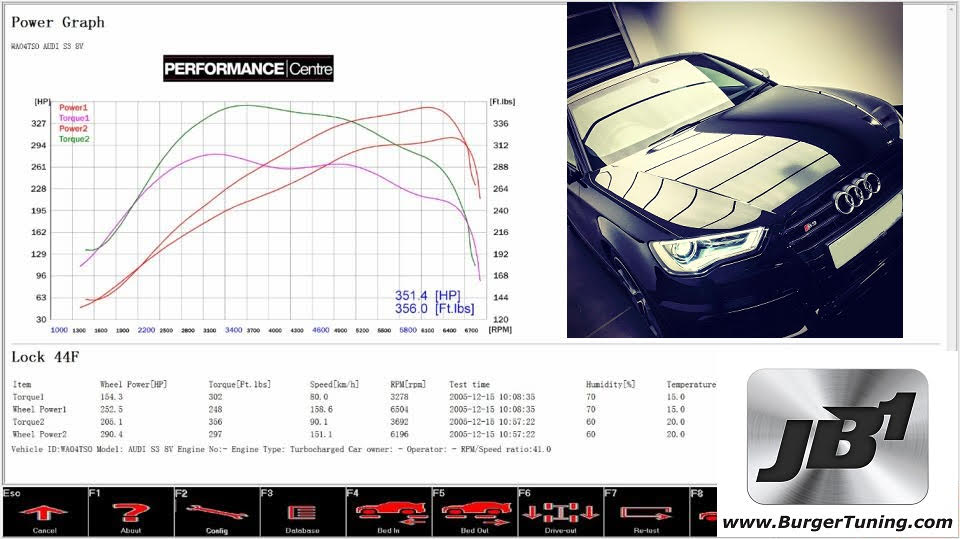Click the 6504 RPM value
Screen dimensions: 960x539
tap(399, 409)
